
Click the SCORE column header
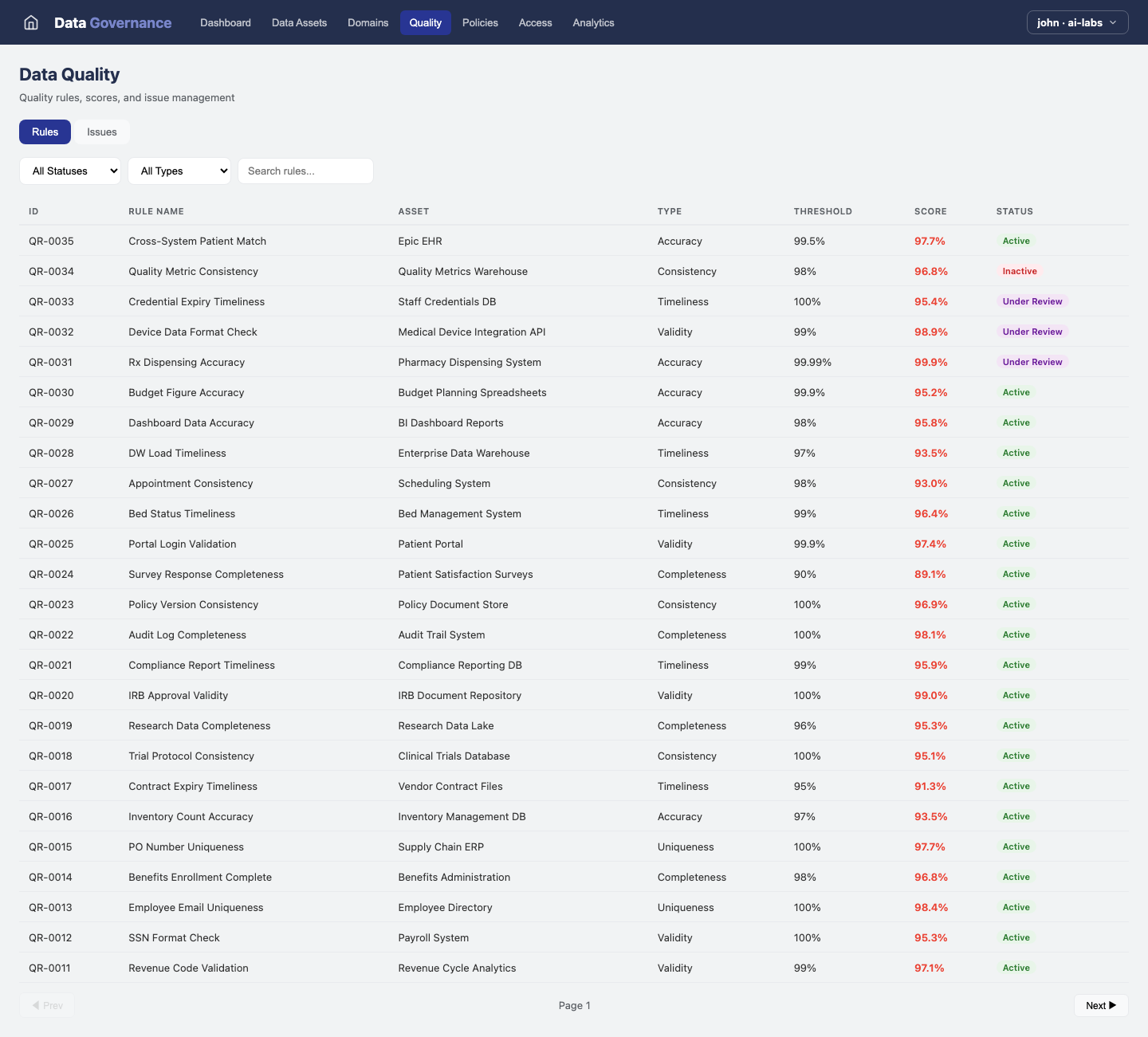pyautogui.click(x=930, y=211)
